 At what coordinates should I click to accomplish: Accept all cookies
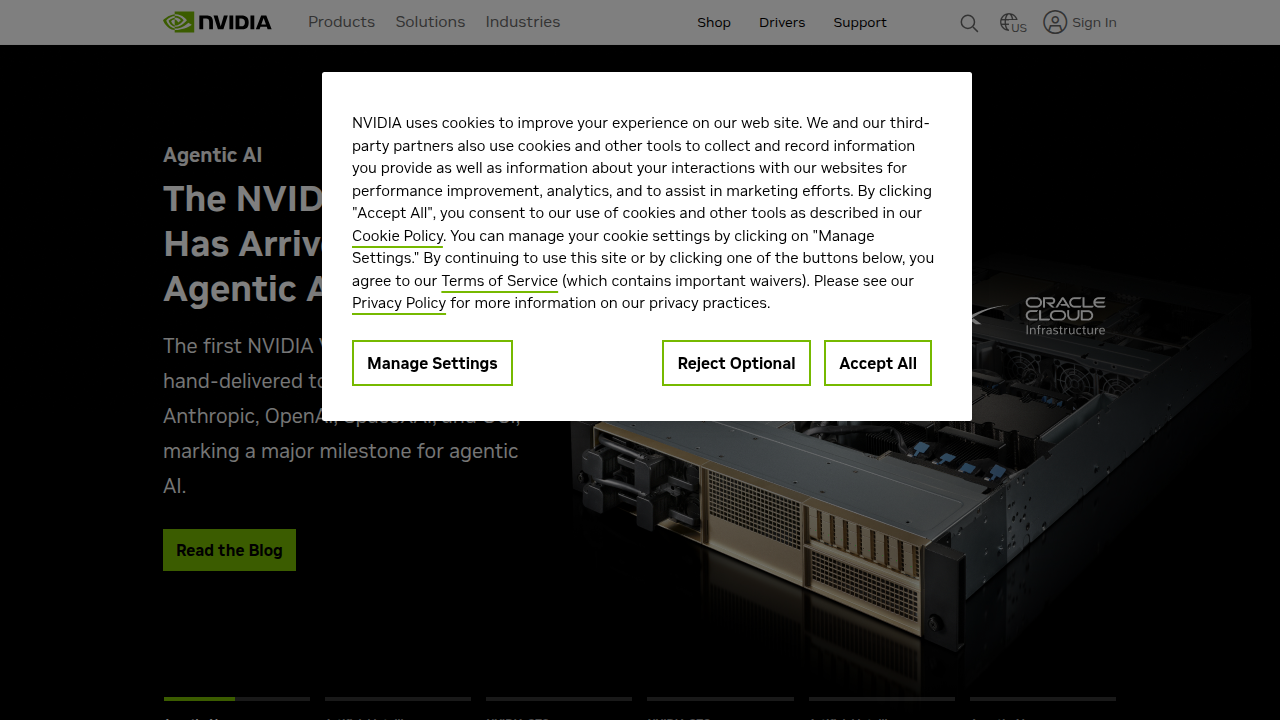(878, 363)
